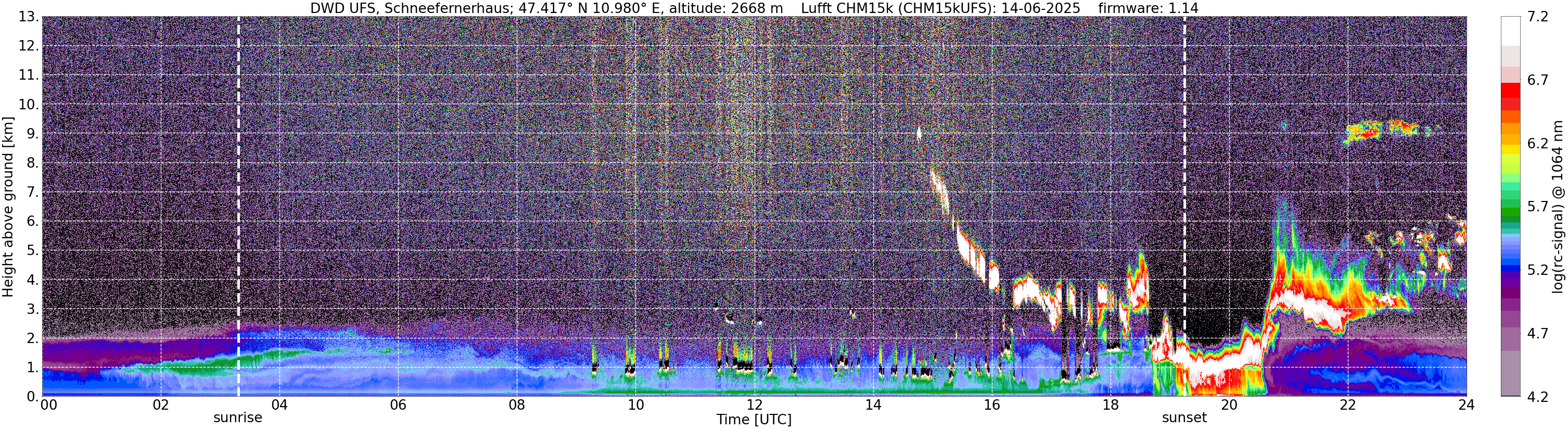This screenshot has width=1568, height=430.
Task: Click the "16" time axis tick label
Action: 991,406
